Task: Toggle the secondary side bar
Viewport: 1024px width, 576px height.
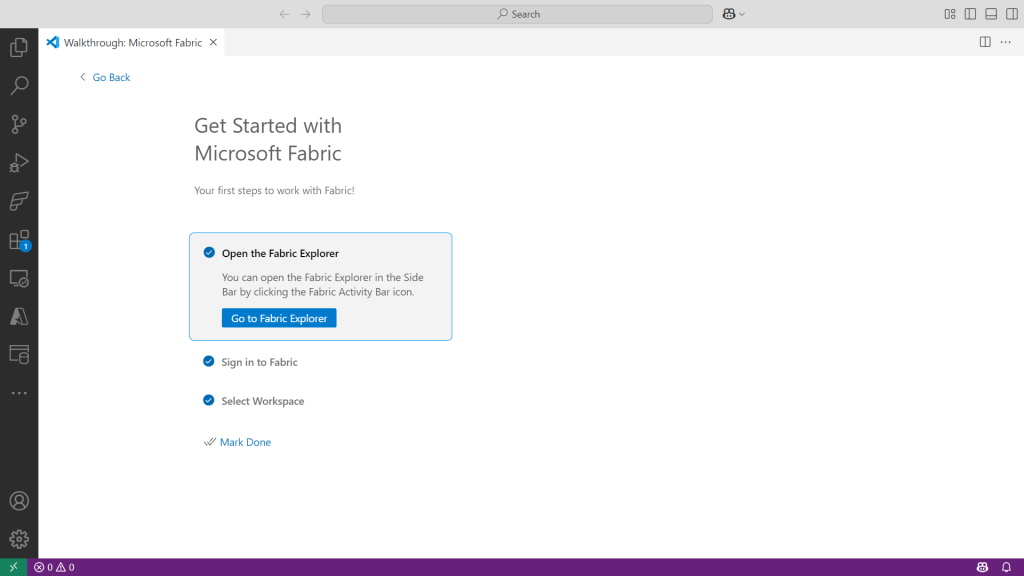Action: tap(1012, 14)
